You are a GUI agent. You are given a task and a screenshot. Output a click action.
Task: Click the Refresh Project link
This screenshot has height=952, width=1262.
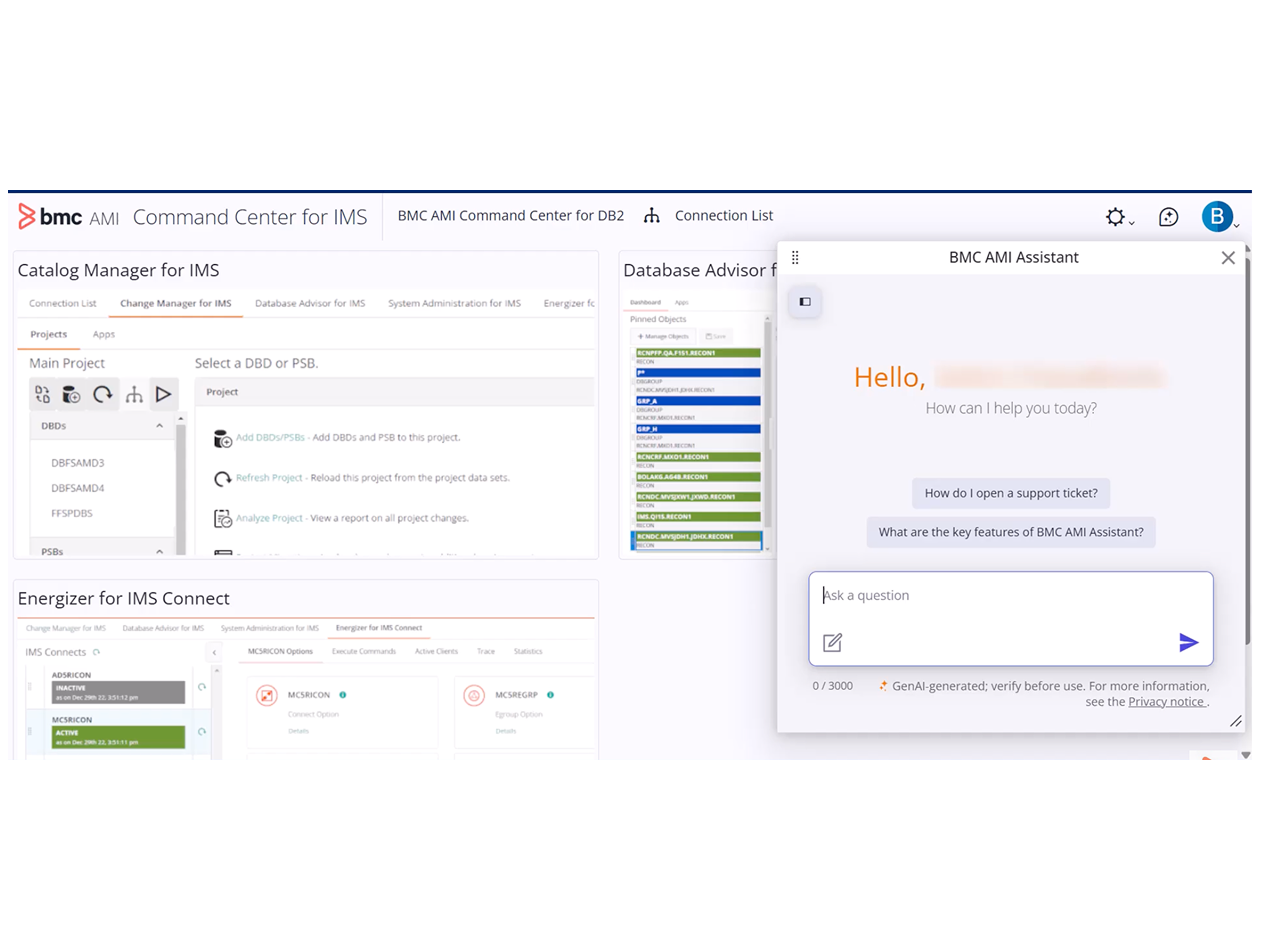click(x=270, y=478)
